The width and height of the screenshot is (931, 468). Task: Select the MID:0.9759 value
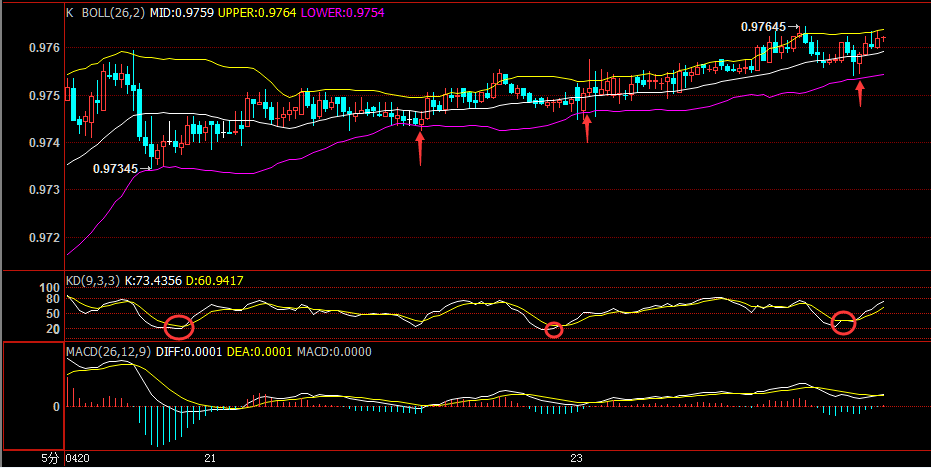pos(182,12)
